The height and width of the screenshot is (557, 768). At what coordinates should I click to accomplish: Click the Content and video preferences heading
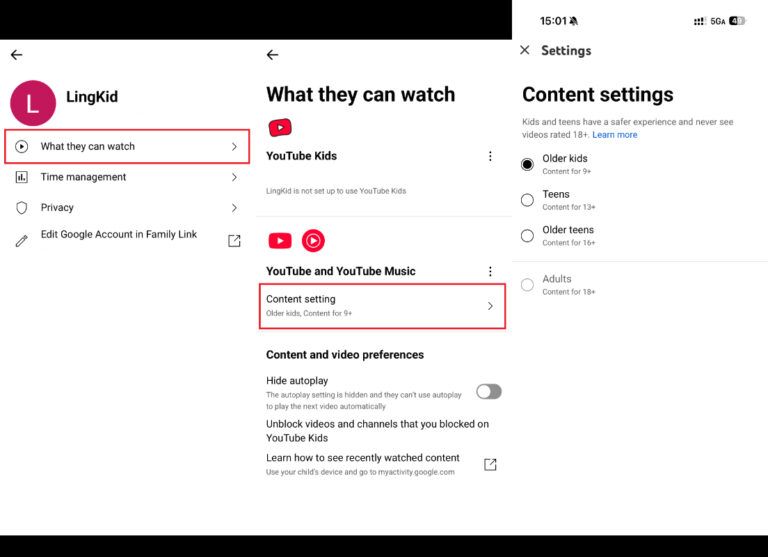click(x=345, y=355)
